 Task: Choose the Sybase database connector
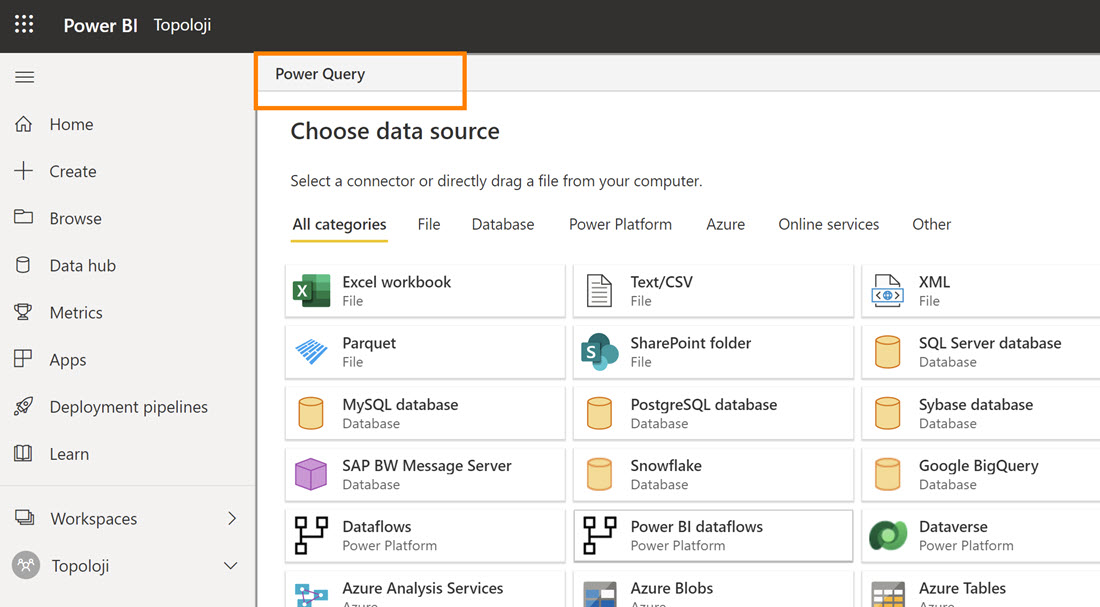click(981, 413)
